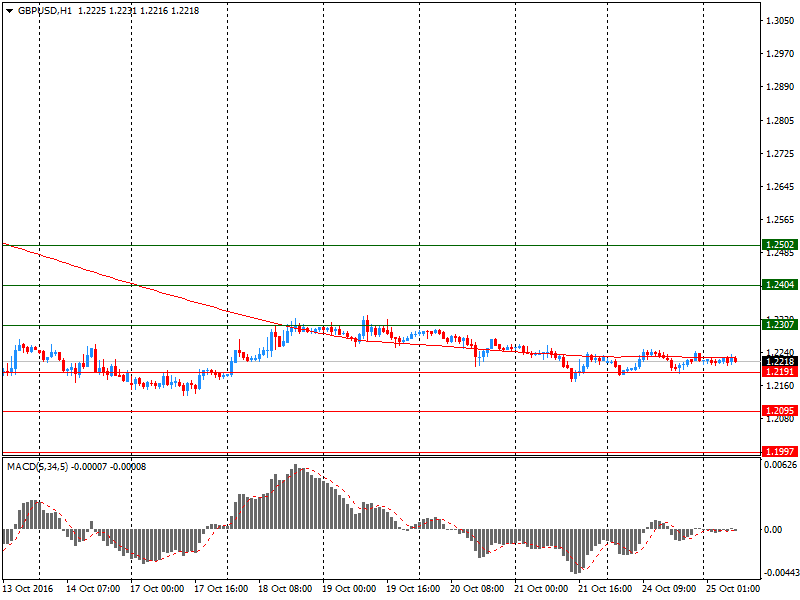Screen dimensions: 800x600
Task: Click the deepest negative MACD bar near 21 Oct 16:00
Action: tap(577, 552)
